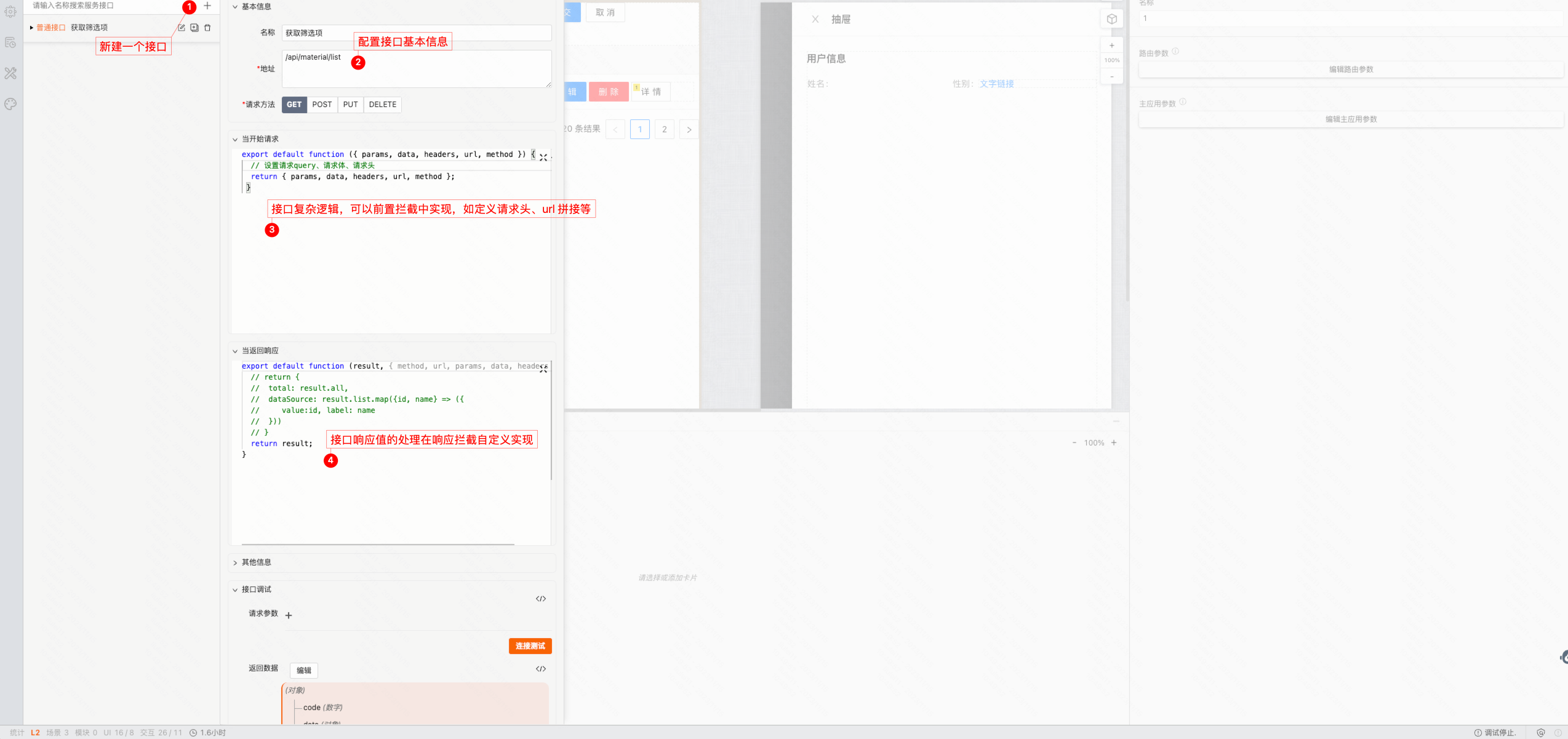Click the info icon next to 路由参数
The width and height of the screenshot is (1568, 739).
pos(1175,52)
